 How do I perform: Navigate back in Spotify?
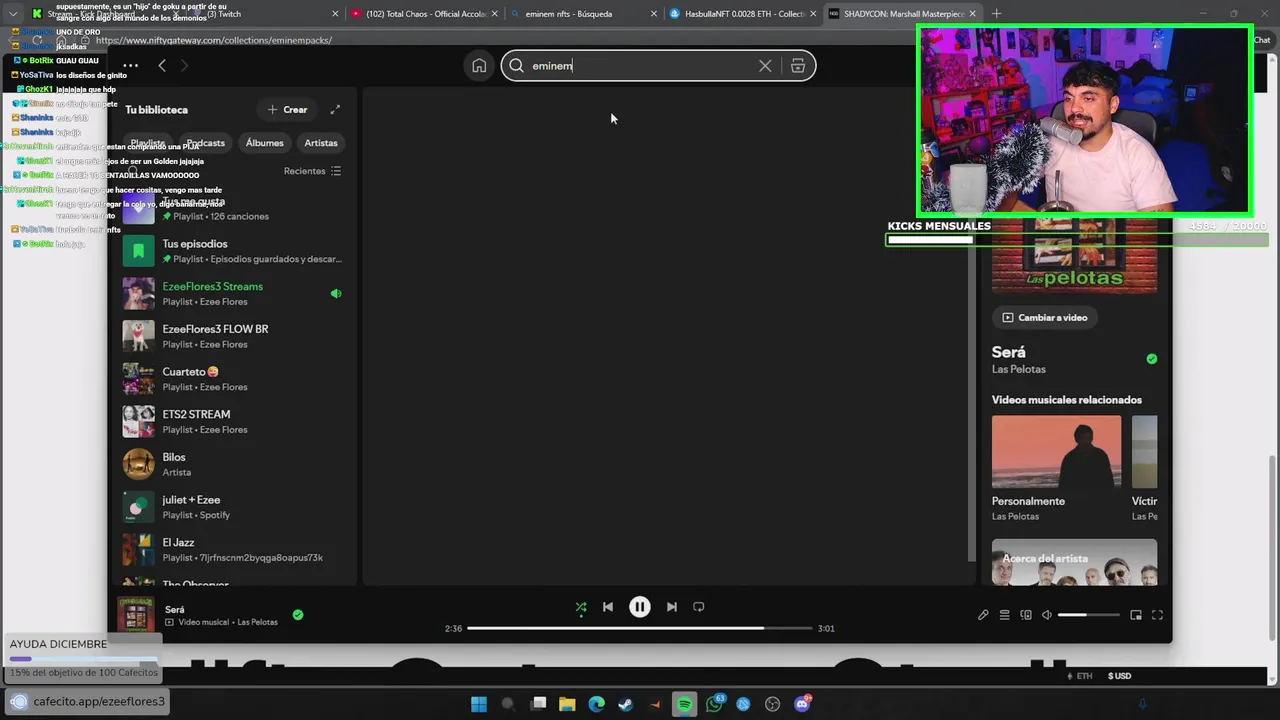162,66
